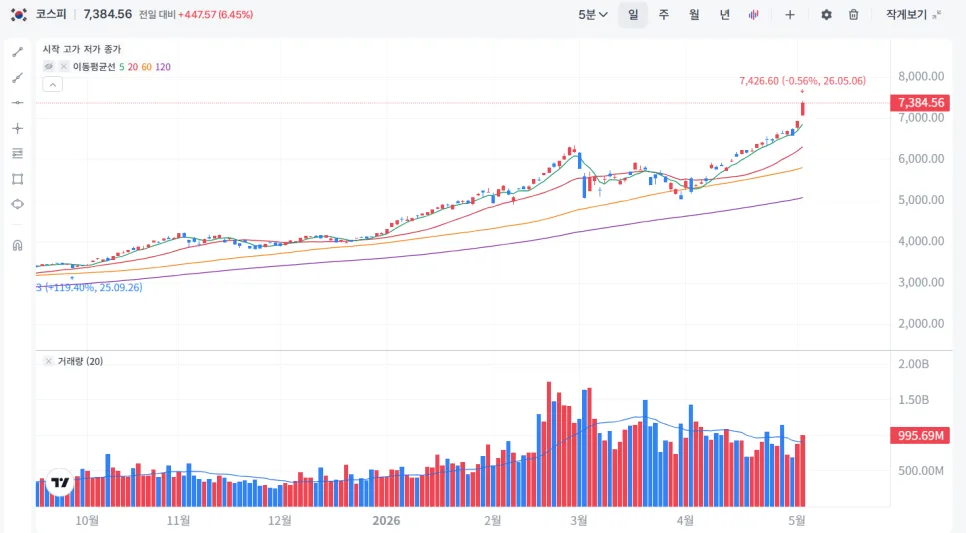Add indicator with the plus icon
Image resolution: width=966 pixels, height=533 pixels.
[790, 15]
